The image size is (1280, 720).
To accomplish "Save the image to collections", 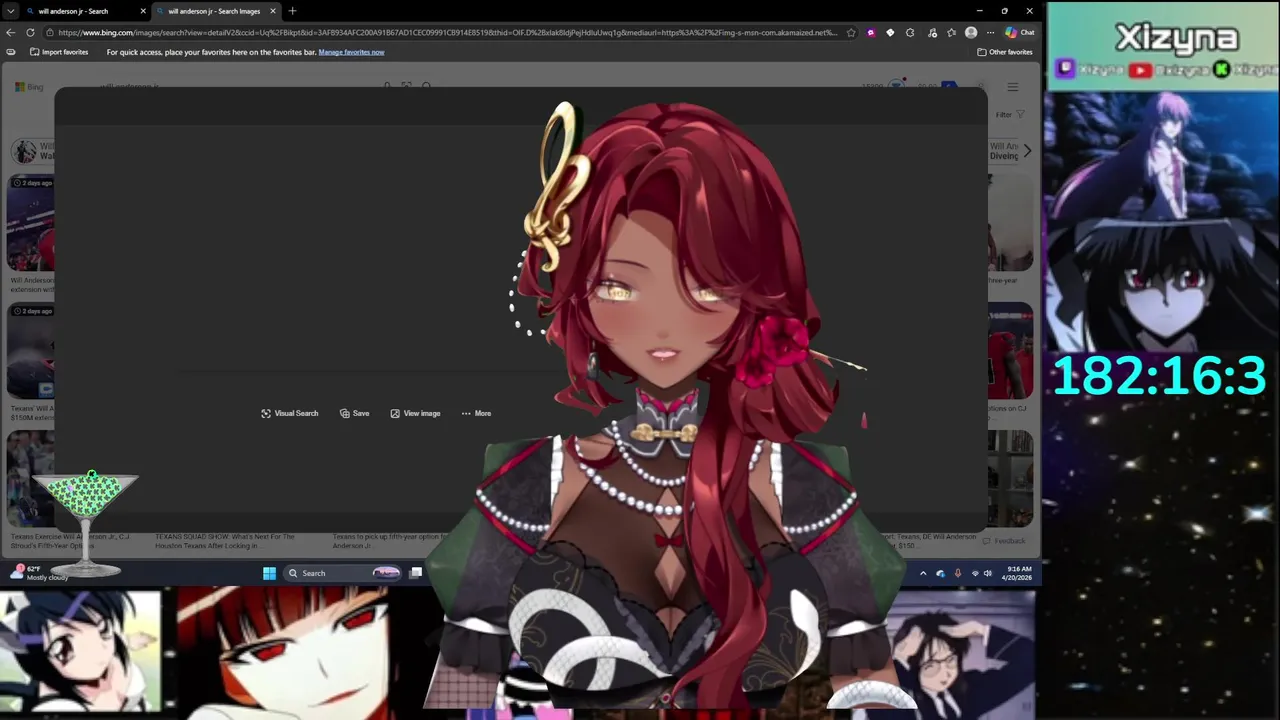I will tap(354, 413).
